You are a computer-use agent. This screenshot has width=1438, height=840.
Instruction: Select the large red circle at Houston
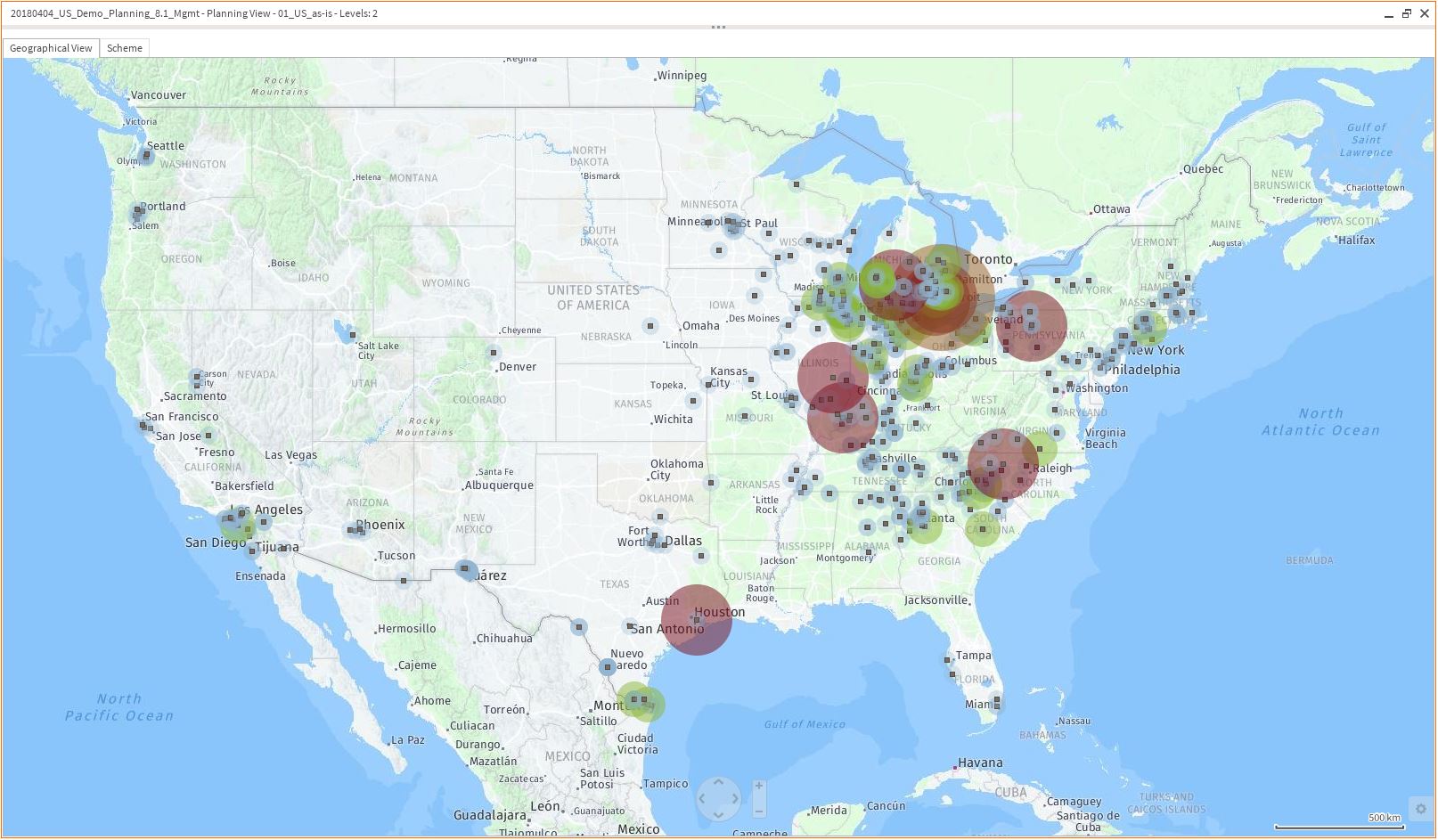click(x=696, y=620)
